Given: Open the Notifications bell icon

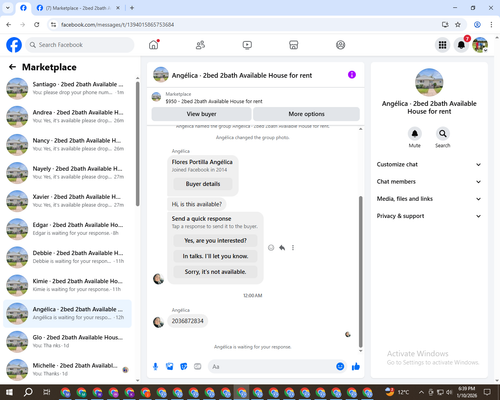Looking at the screenshot, I should click(x=461, y=45).
